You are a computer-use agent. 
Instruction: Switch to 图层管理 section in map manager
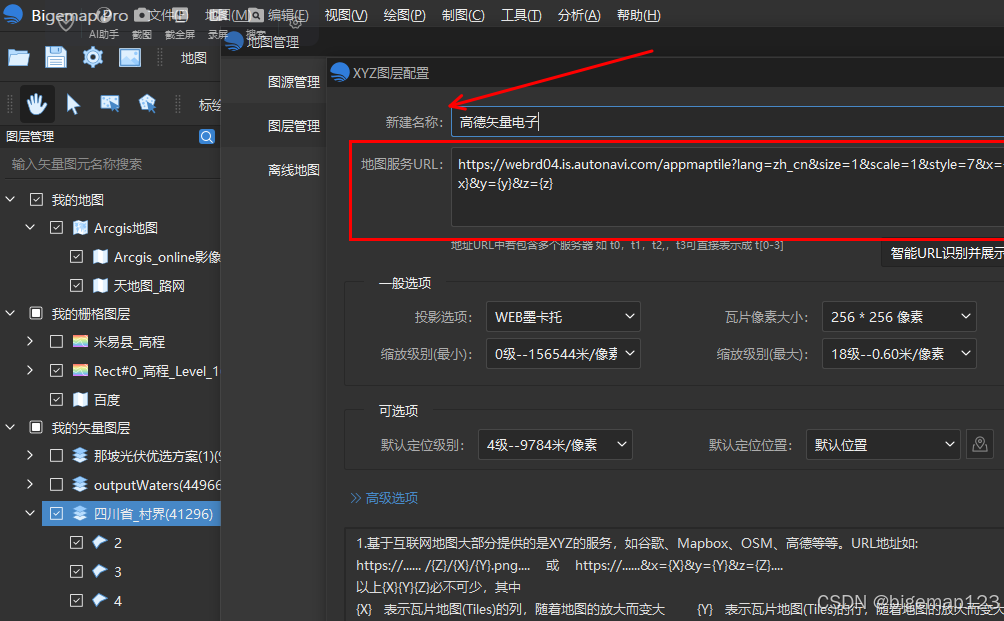[293, 126]
